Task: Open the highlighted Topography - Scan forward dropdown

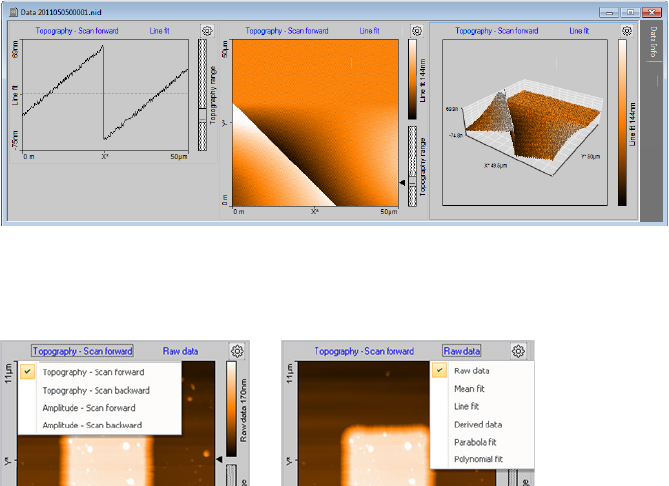Action: click(x=82, y=351)
